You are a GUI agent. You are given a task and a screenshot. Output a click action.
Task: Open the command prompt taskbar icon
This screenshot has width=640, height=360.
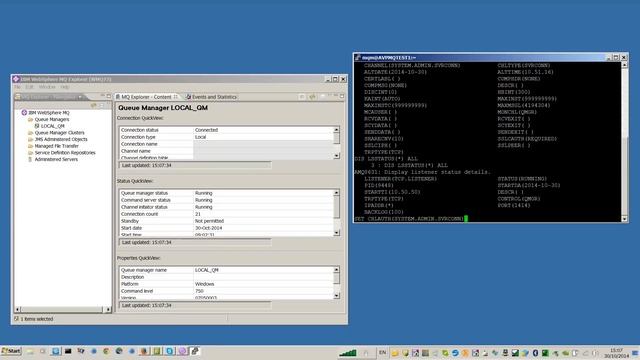pos(68,351)
